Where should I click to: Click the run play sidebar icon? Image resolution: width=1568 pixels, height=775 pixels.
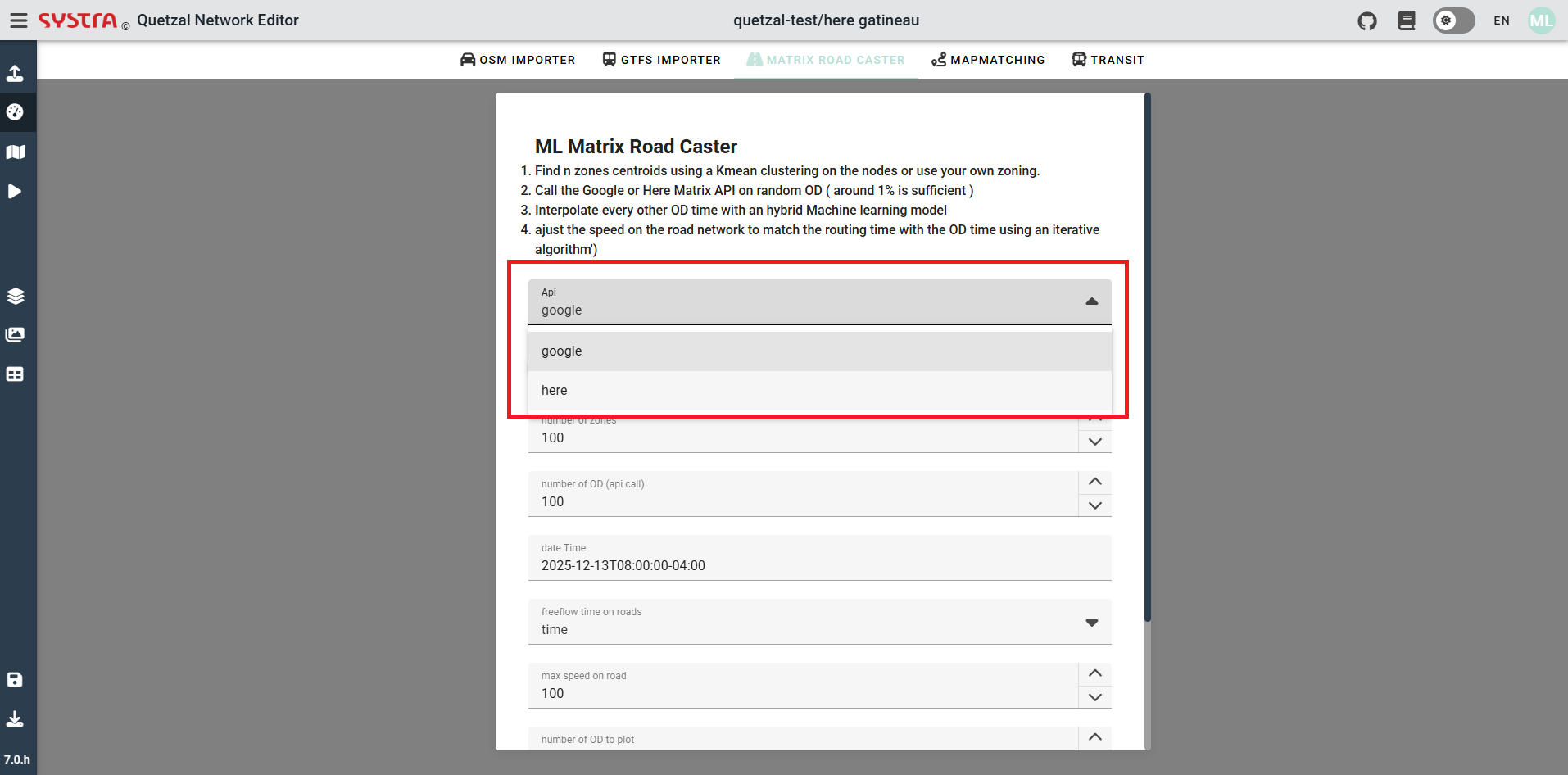coord(15,191)
